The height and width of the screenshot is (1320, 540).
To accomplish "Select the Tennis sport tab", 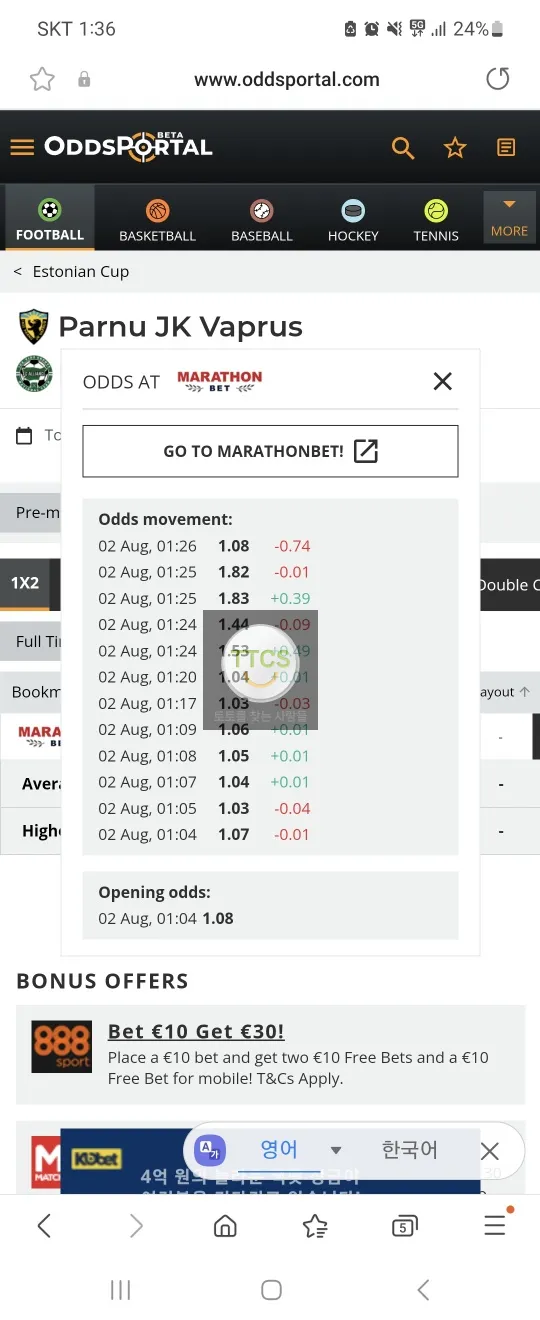I will click(436, 220).
